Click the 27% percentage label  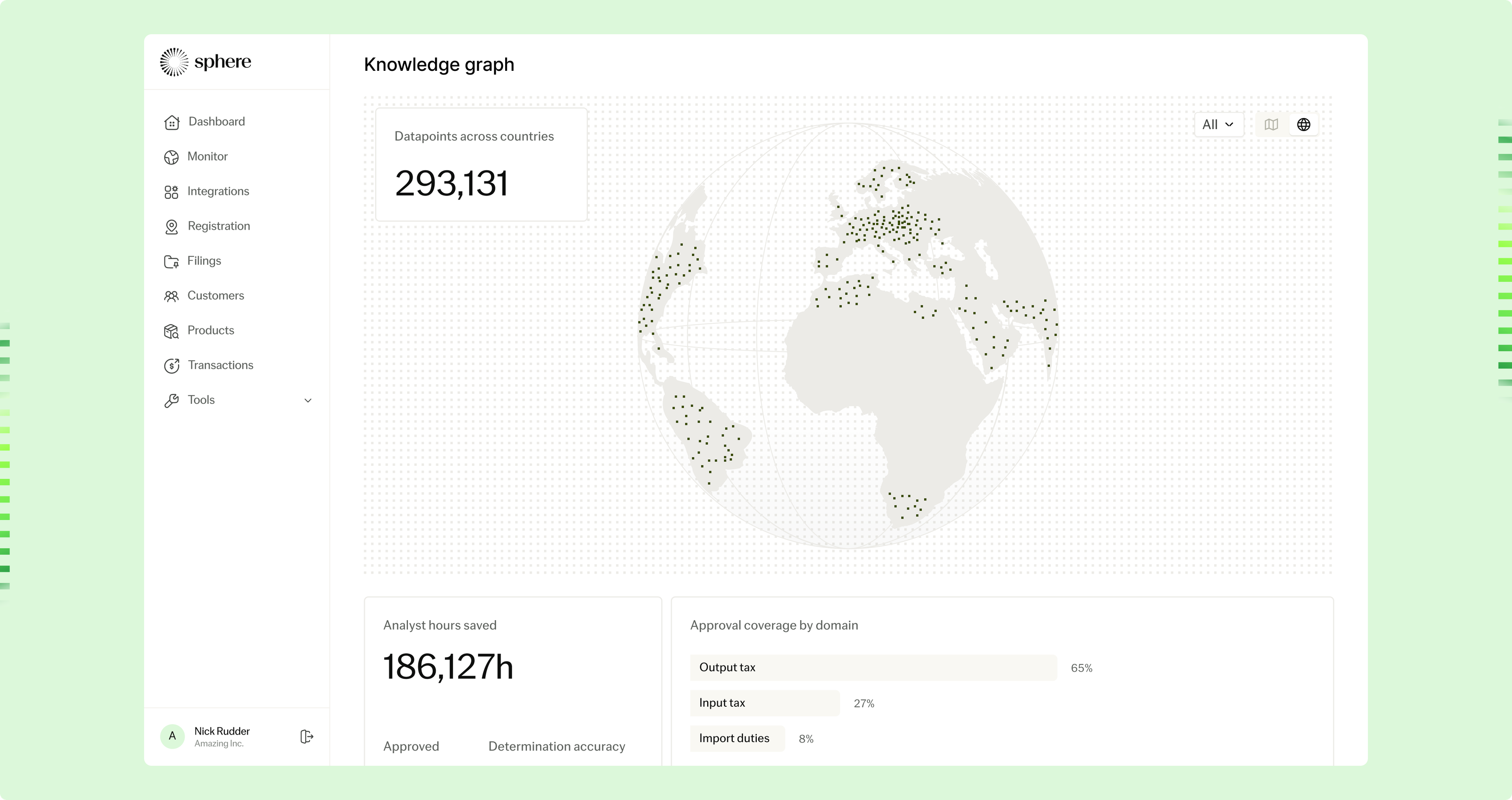[x=863, y=703]
